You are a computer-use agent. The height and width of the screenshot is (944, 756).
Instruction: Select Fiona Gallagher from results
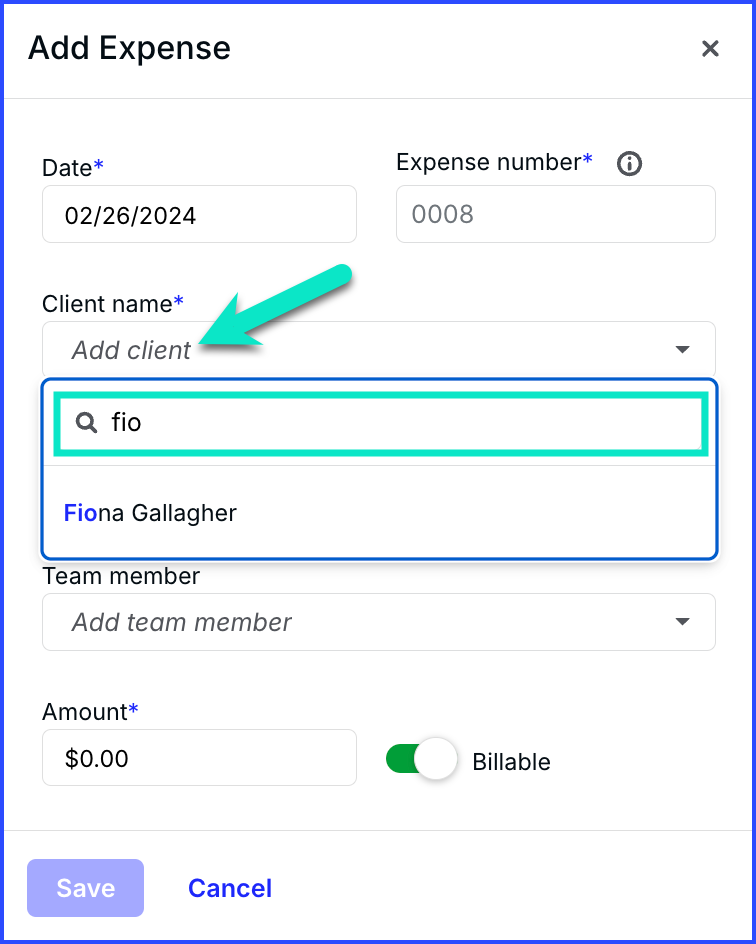379,513
